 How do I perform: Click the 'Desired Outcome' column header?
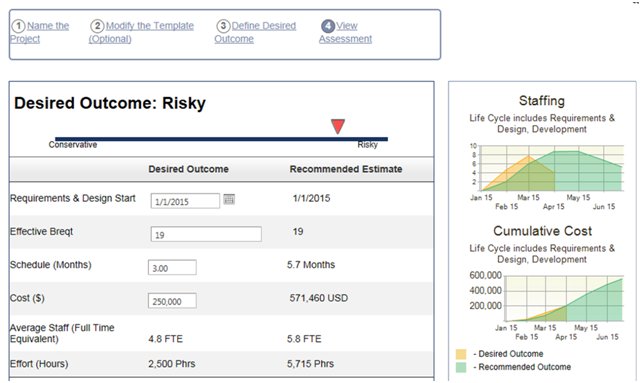click(188, 169)
